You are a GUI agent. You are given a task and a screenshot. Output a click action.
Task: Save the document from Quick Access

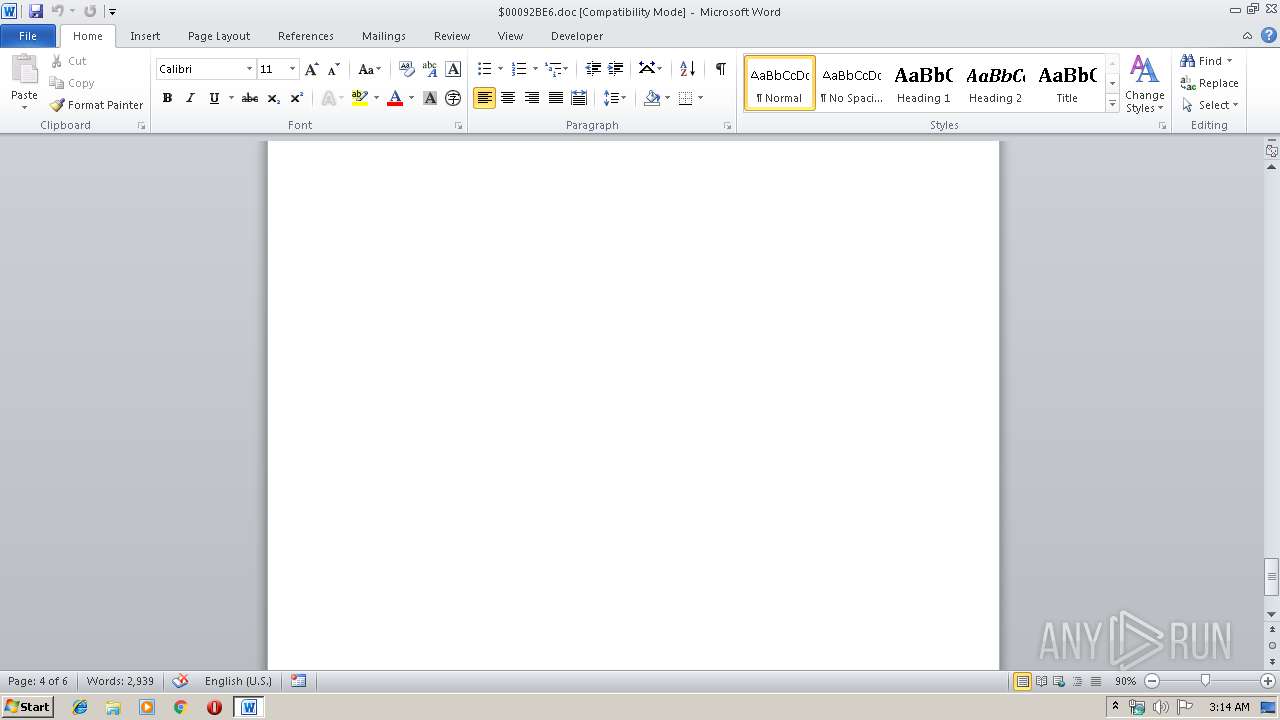pyautogui.click(x=36, y=11)
